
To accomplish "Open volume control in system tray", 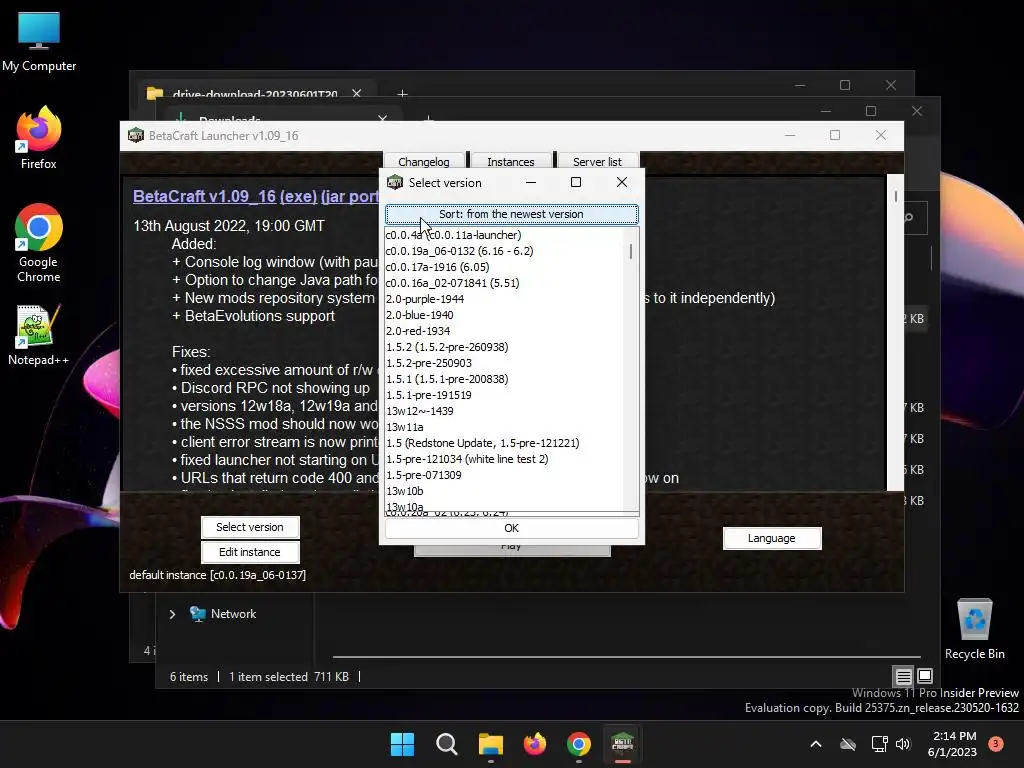I will tap(903, 744).
